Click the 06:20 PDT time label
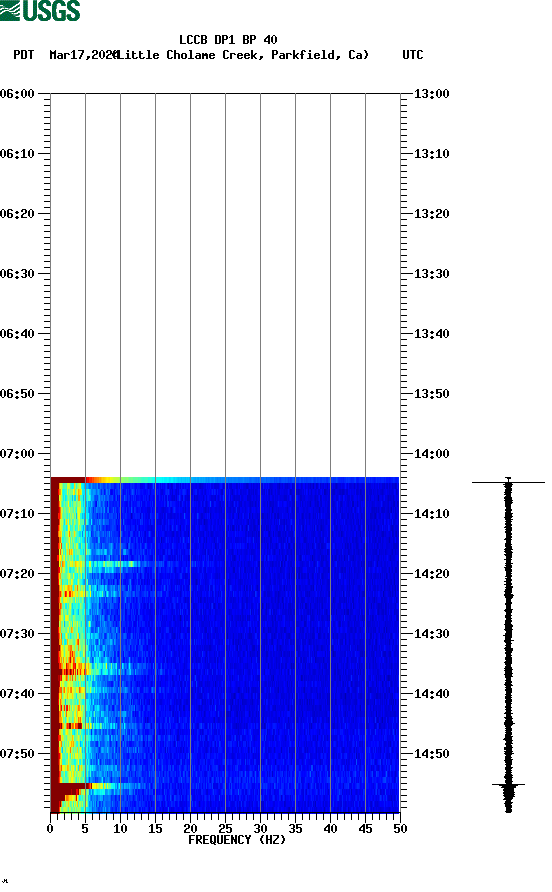 tap(18, 213)
